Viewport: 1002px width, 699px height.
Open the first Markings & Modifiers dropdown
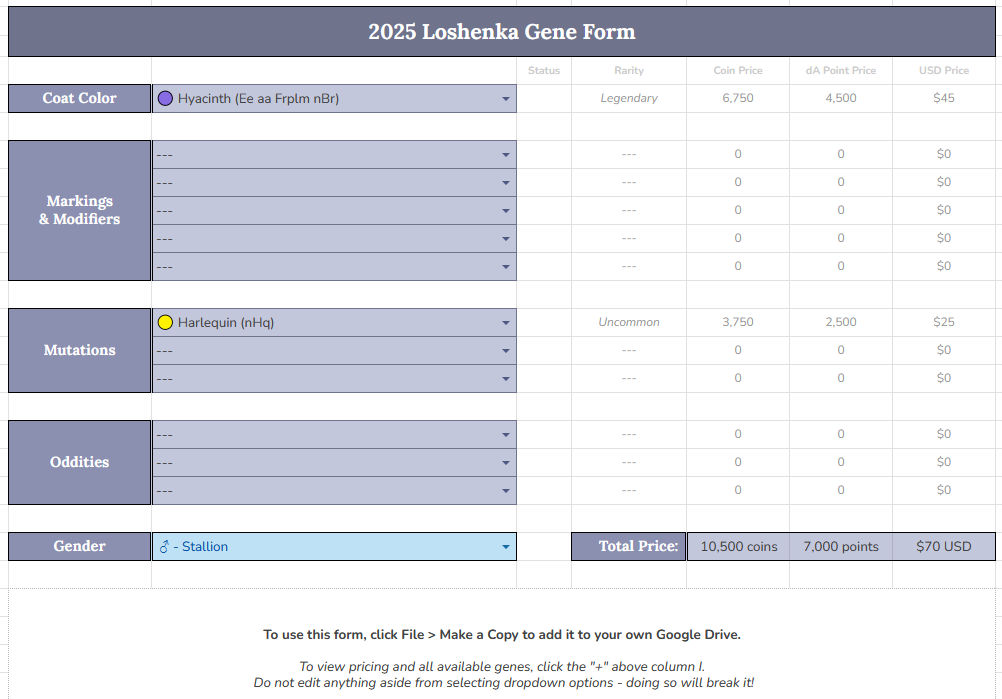pos(506,155)
